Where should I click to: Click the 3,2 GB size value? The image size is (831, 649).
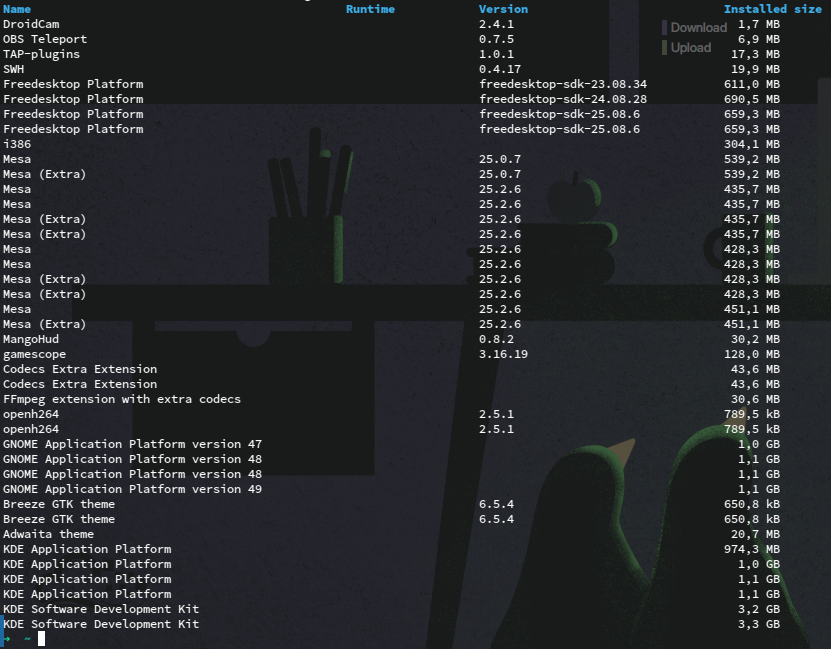(x=759, y=609)
